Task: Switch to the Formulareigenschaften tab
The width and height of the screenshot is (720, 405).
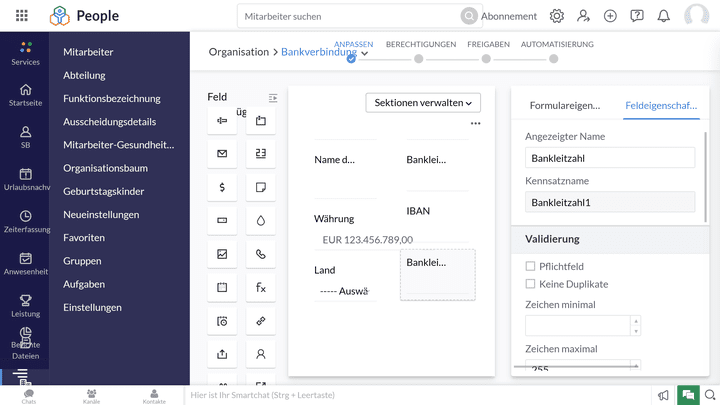Action: point(565,106)
